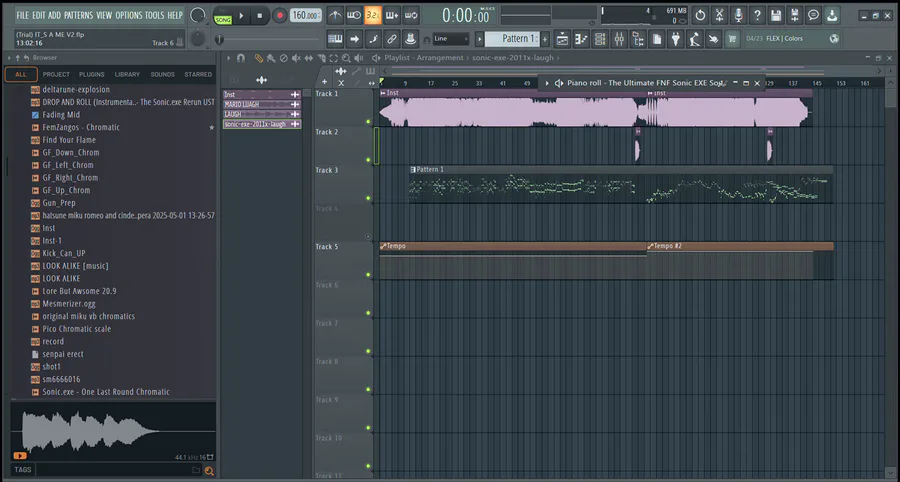Select the playlist mute tool

click(296, 58)
